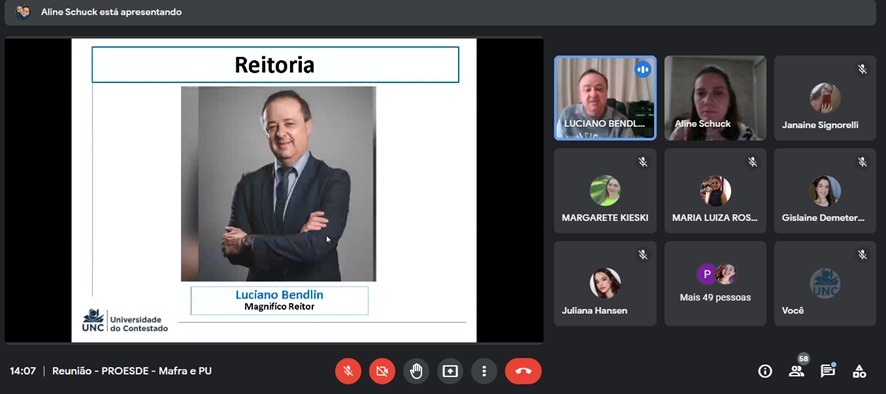Click the Juliana Hansen participant avatar
Viewport: 886px width, 394px height.
(605, 283)
